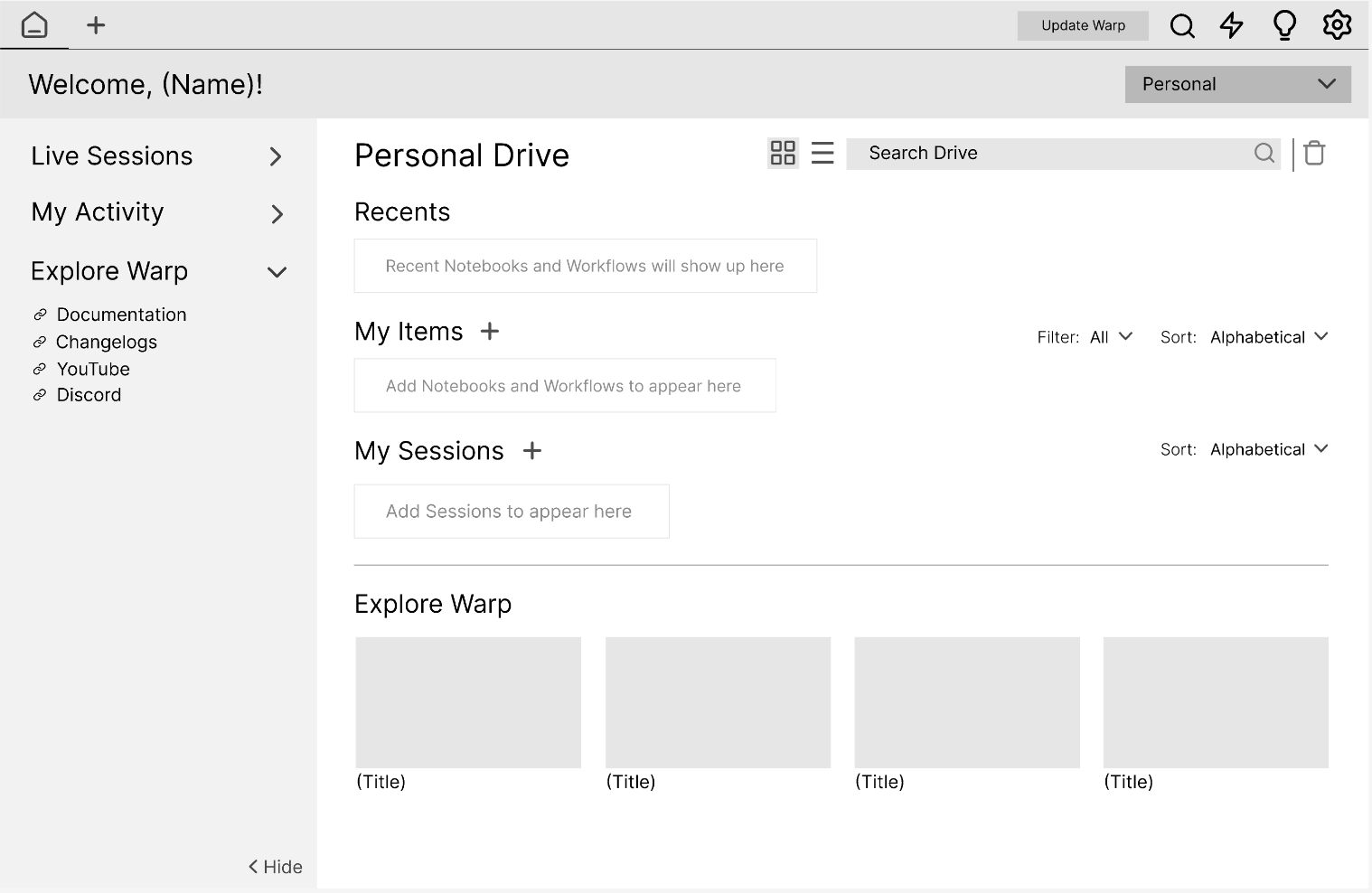Viewport: 1372px width, 893px height.
Task: Open the trash bin
Action: [x=1314, y=154]
